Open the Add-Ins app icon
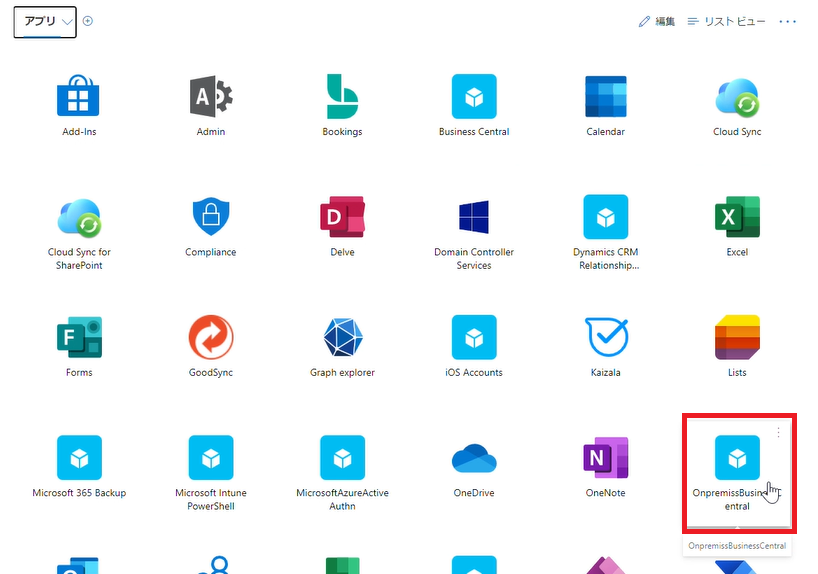Viewport: 818px width, 574px height. pos(78,96)
